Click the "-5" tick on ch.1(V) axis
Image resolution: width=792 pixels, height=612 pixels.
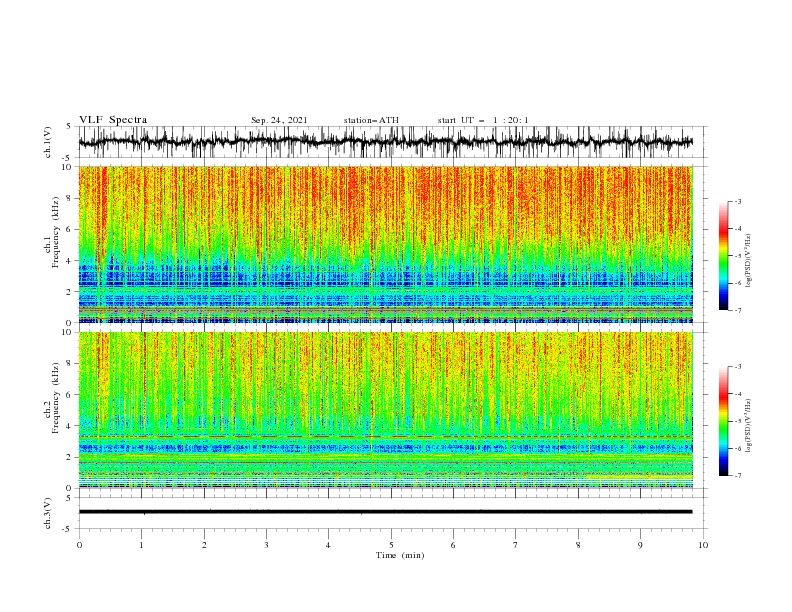pos(68,158)
